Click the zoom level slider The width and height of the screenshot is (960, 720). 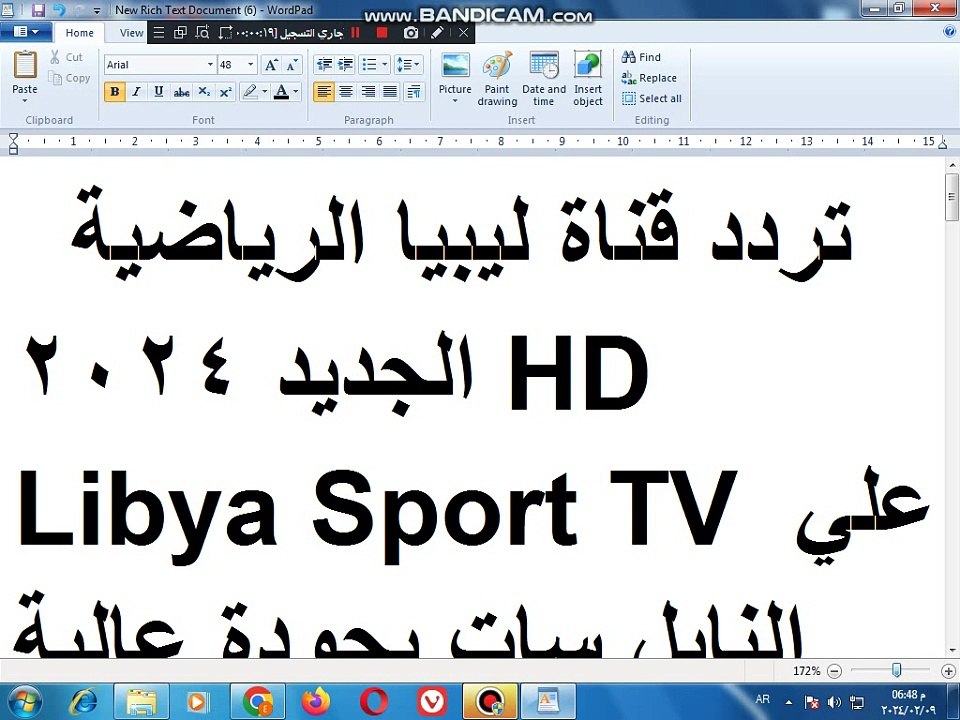click(896, 670)
